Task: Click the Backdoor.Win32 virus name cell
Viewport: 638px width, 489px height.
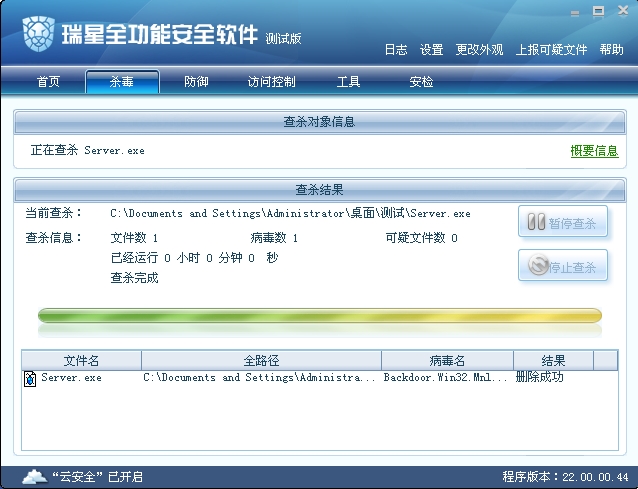Action: pos(446,378)
